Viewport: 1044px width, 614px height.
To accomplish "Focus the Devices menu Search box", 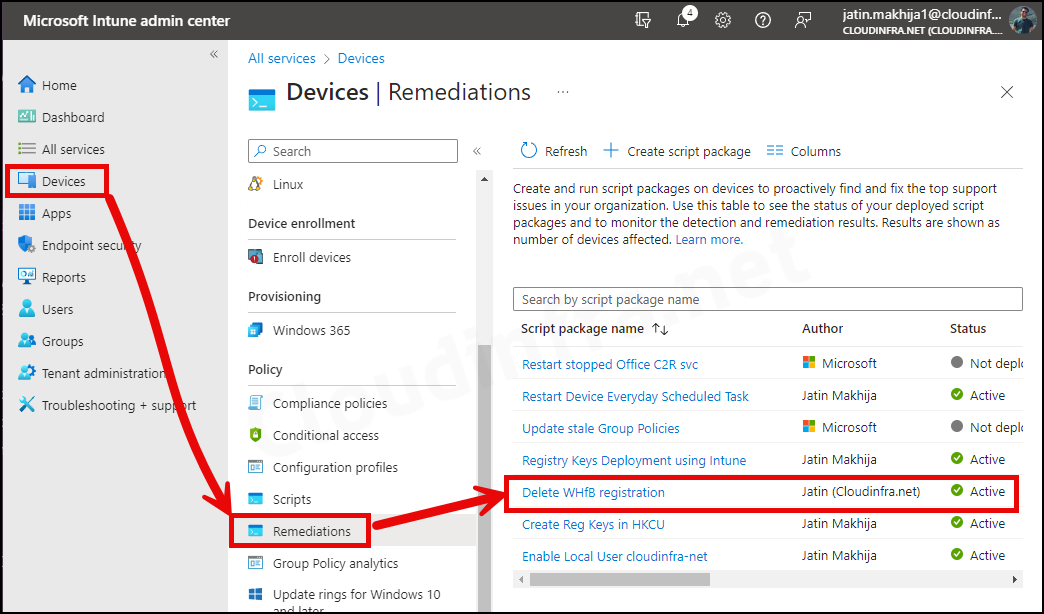I will click(x=353, y=151).
